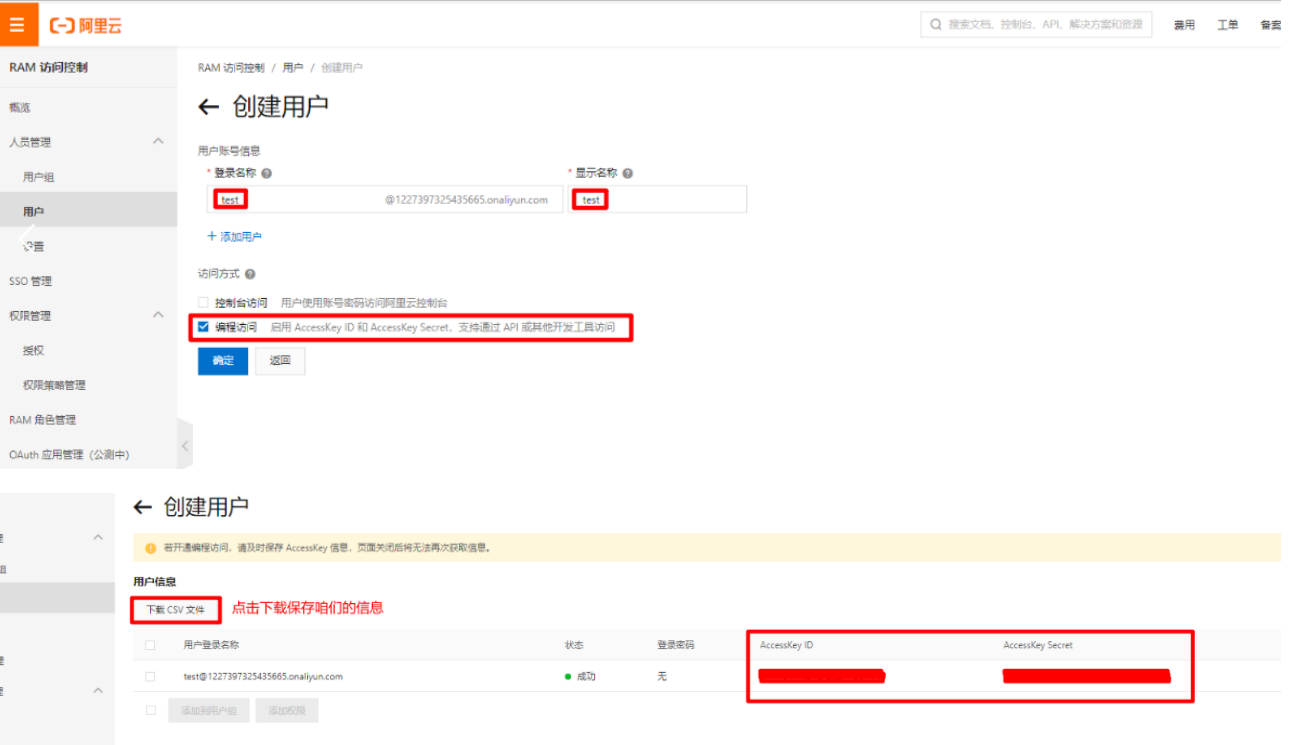Click the 成功 status text
This screenshot has width=1289, height=745.
pyautogui.click(x=585, y=677)
